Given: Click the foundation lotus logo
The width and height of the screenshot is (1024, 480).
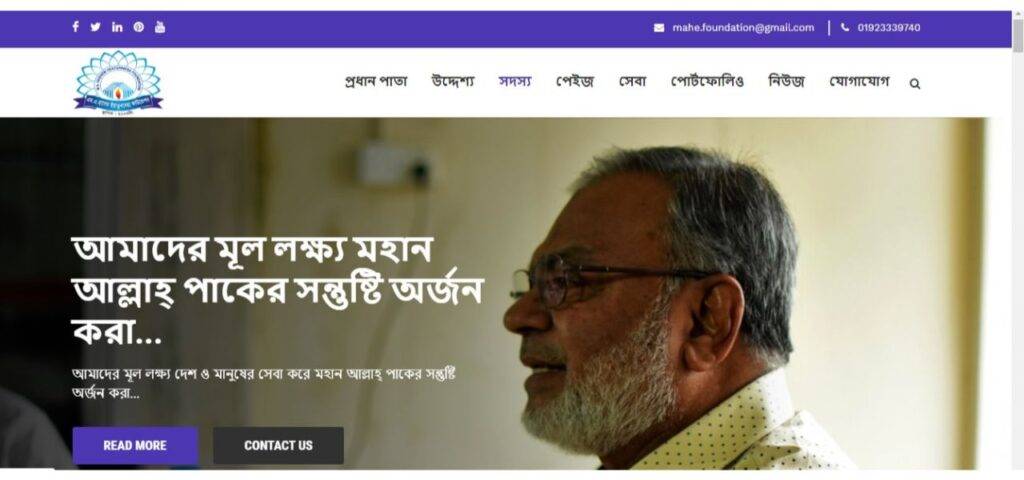Looking at the screenshot, I should pos(118,81).
